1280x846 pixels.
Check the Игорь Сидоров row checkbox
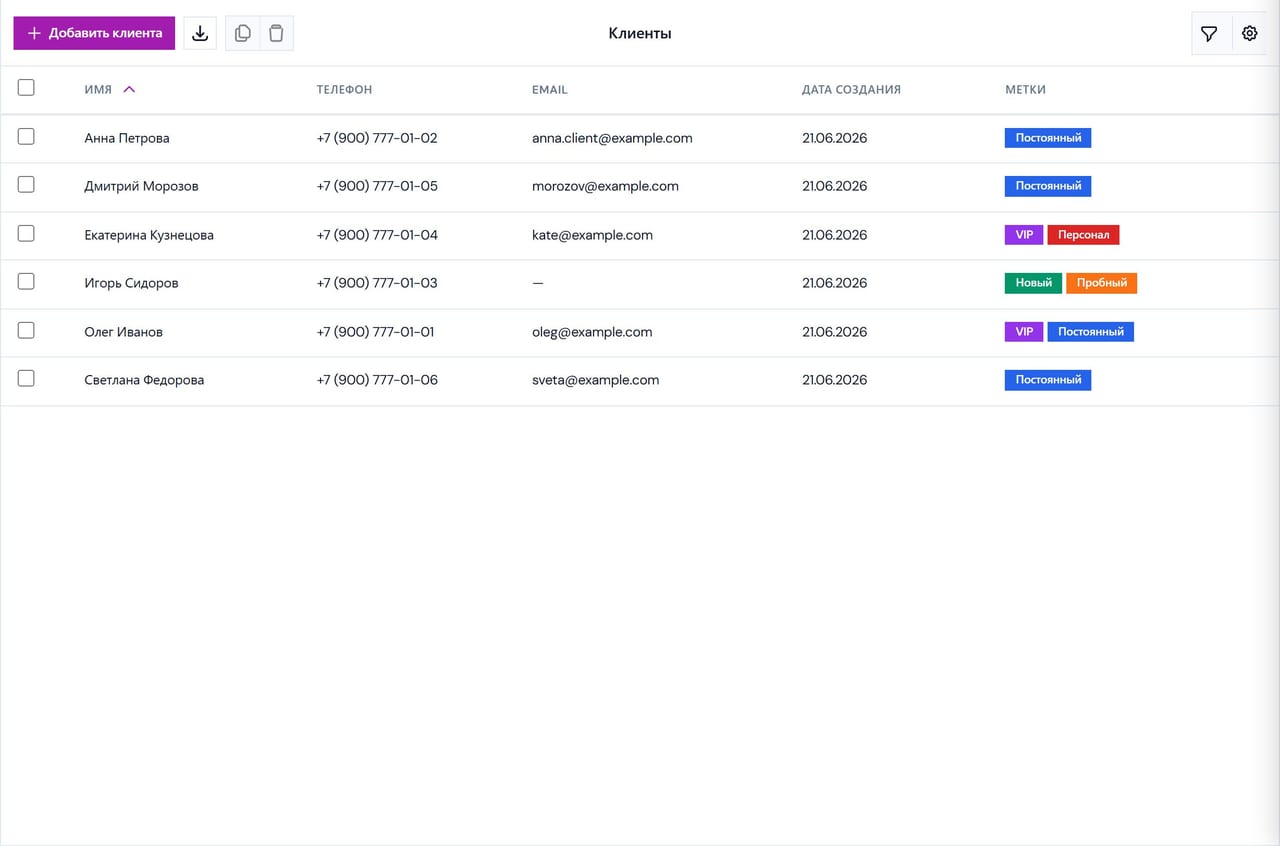[x=26, y=281]
